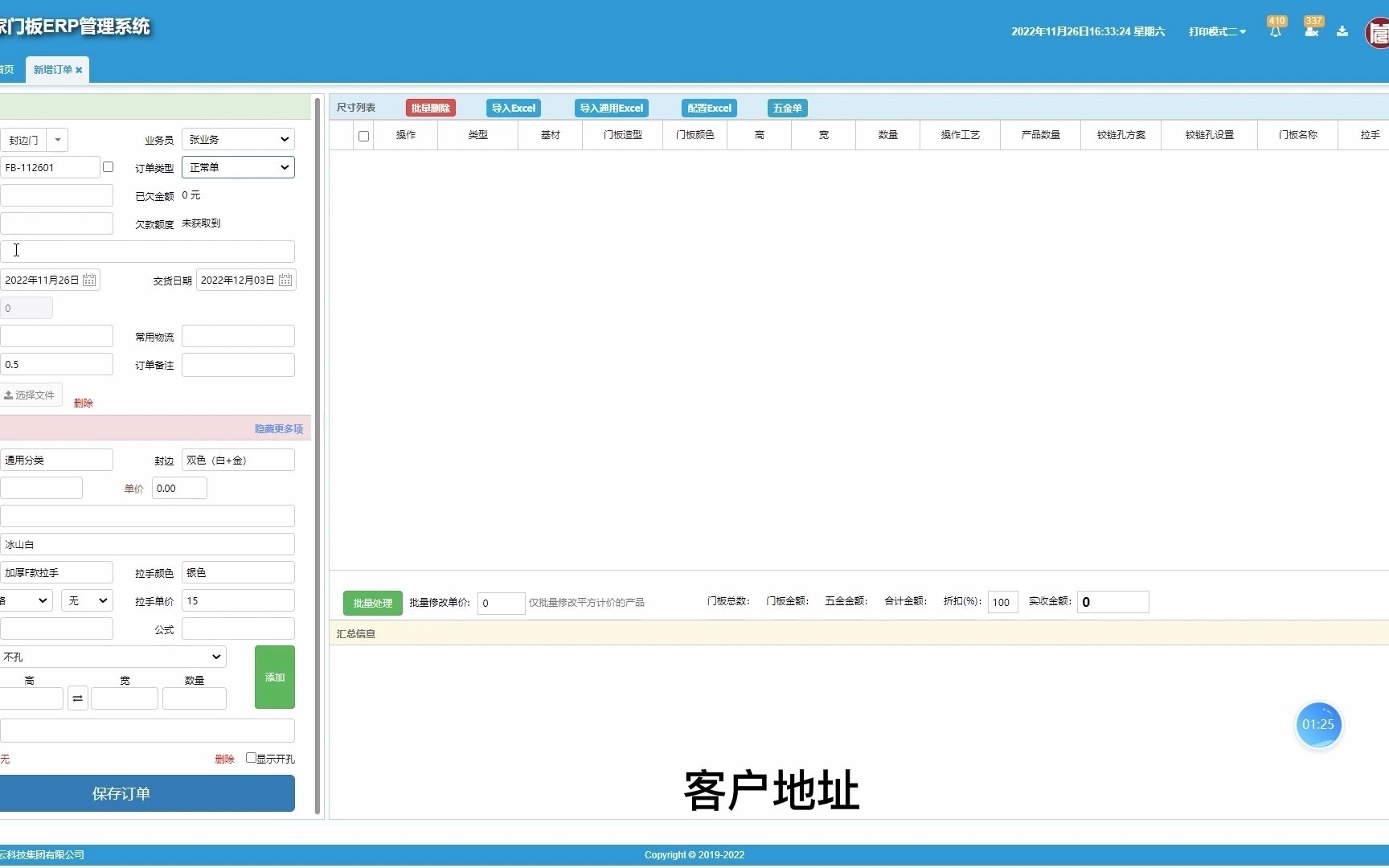Click the 实收金额 input field
This screenshot has height=868, width=1389.
(1113, 602)
